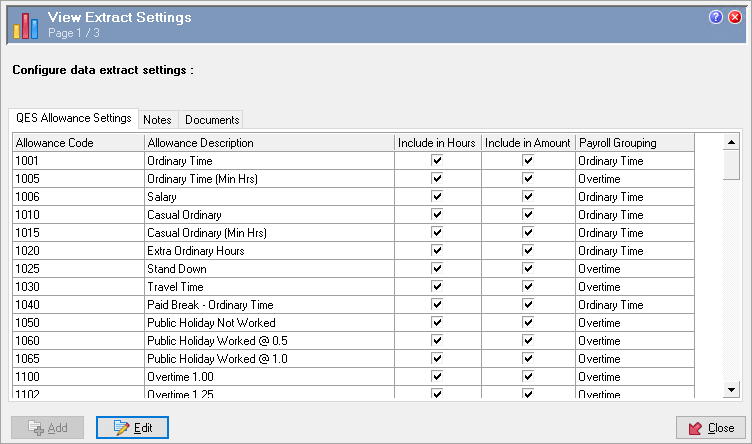752x444 pixels.
Task: Toggle Include in Amount for Stand Down
Action: 528,269
